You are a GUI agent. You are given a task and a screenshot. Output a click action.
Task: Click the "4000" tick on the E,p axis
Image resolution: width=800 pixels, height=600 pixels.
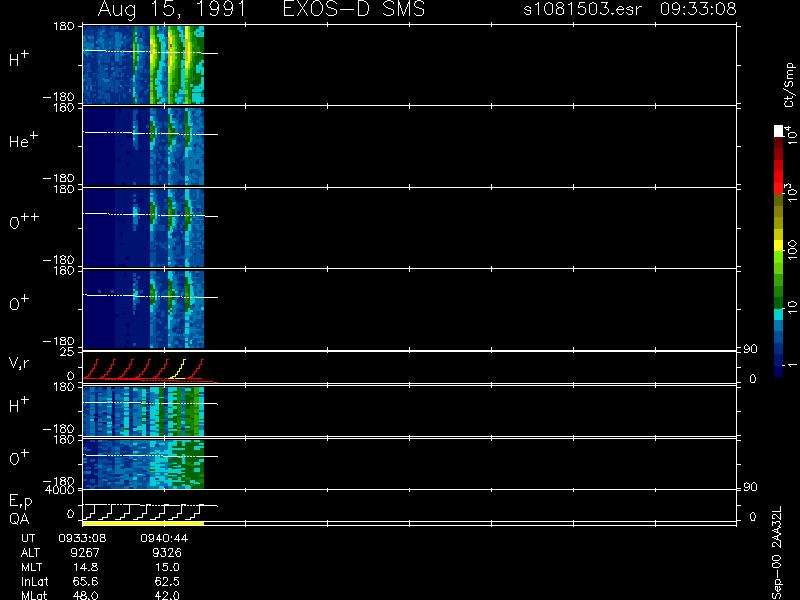pos(60,490)
